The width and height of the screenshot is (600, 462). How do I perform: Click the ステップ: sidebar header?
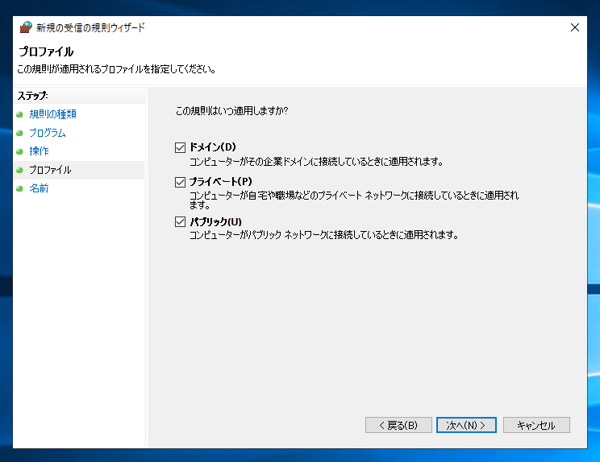point(33,96)
